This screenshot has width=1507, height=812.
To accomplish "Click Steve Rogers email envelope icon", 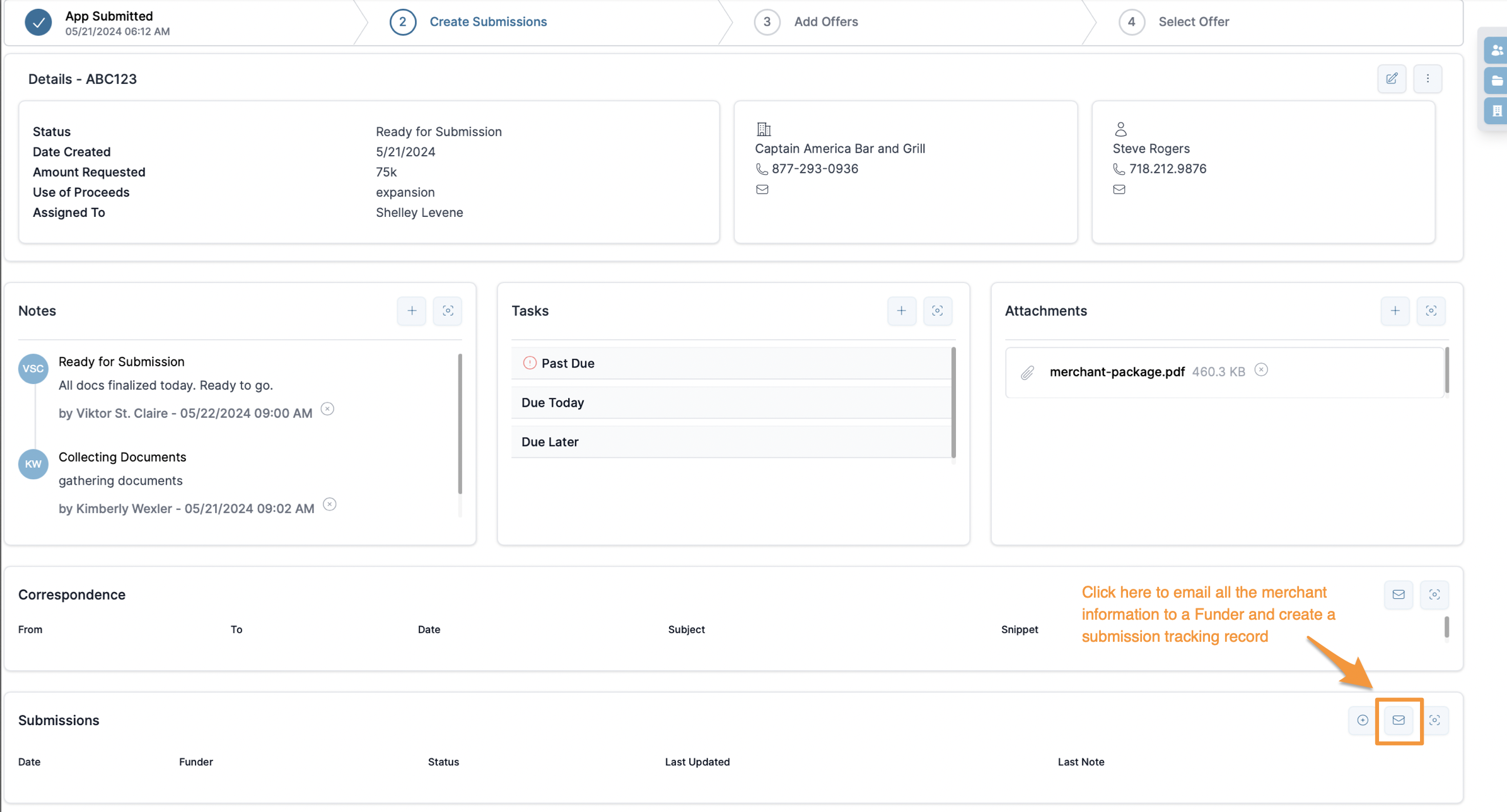I will [1119, 189].
